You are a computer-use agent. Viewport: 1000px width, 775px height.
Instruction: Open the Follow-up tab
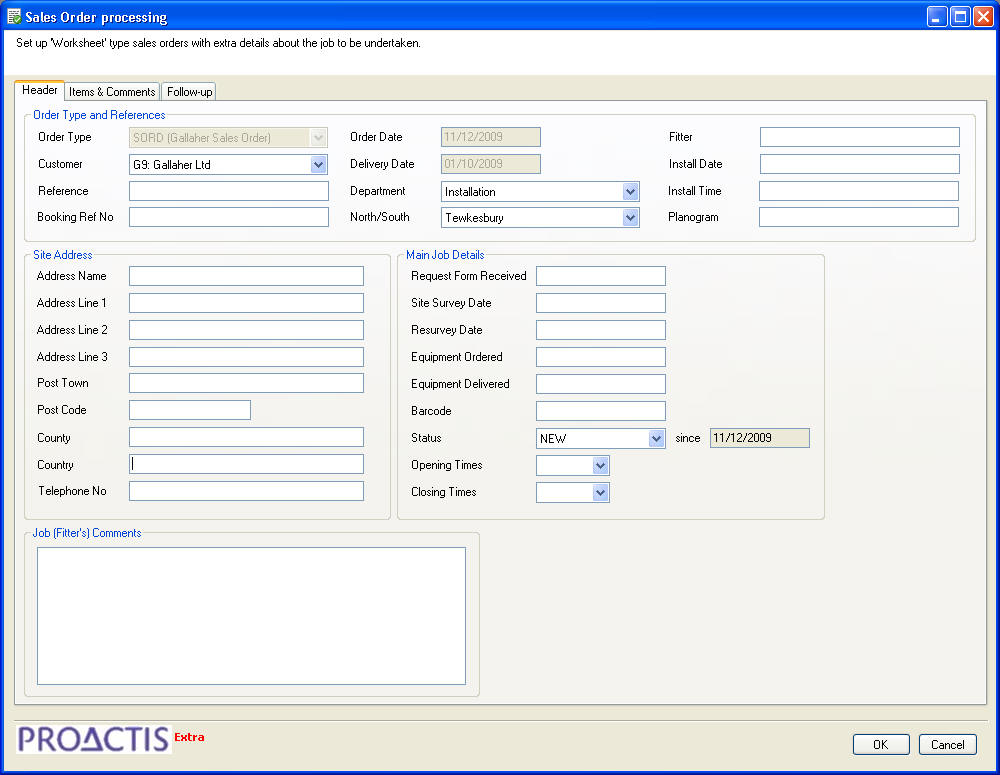(x=189, y=92)
